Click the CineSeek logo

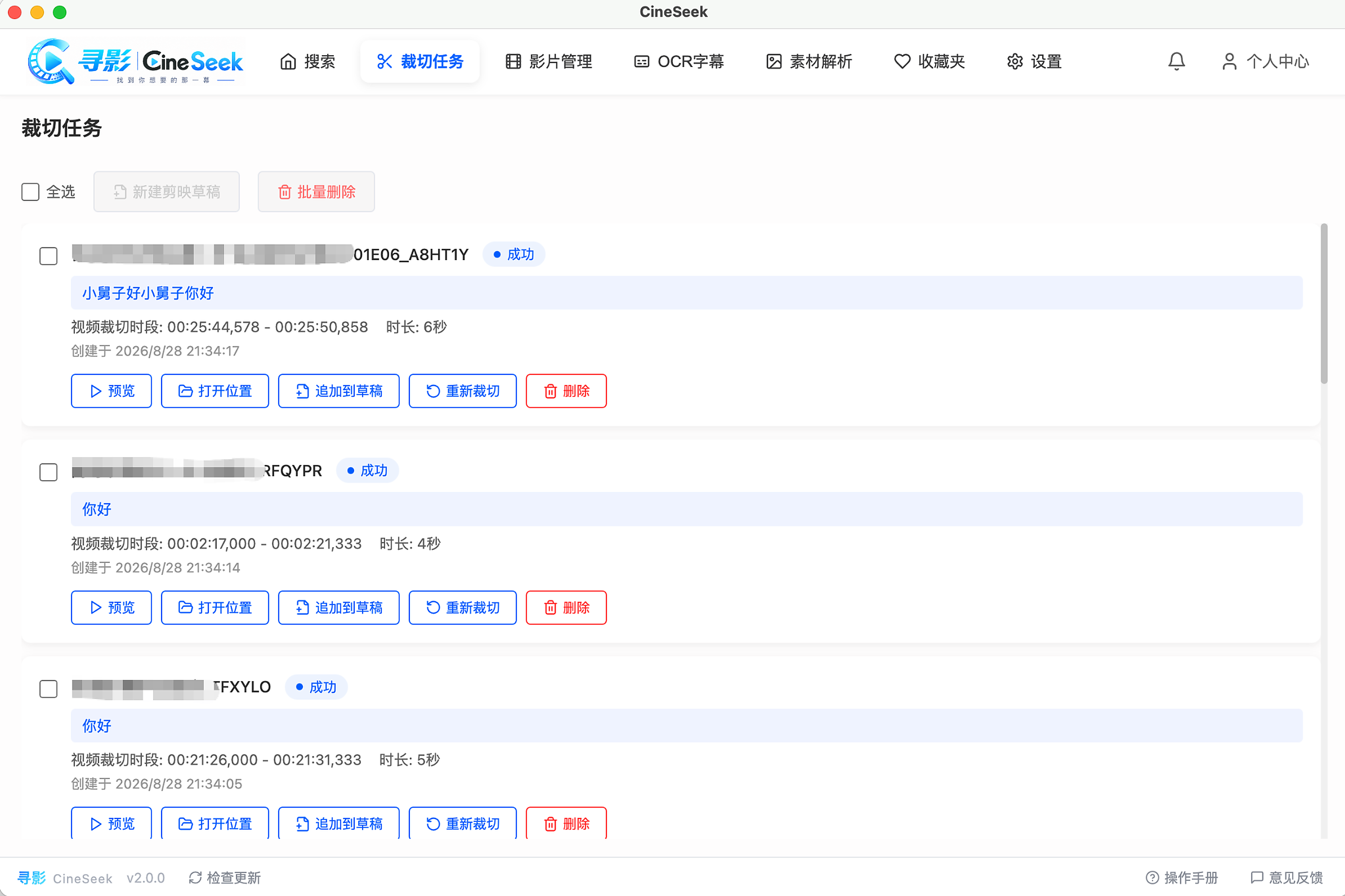click(135, 61)
